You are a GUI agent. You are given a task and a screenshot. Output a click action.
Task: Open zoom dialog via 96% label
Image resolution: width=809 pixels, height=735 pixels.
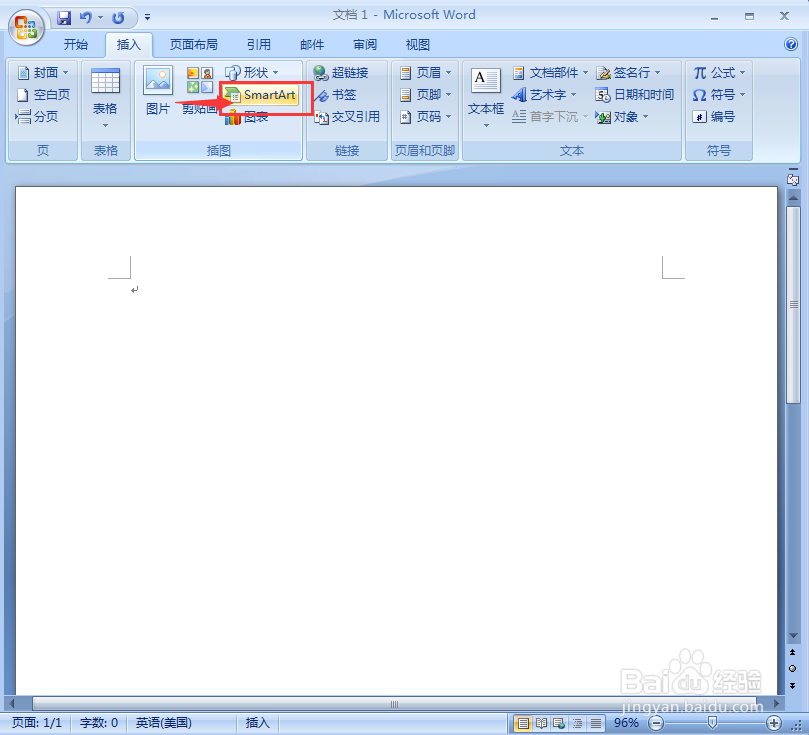pyautogui.click(x=626, y=723)
